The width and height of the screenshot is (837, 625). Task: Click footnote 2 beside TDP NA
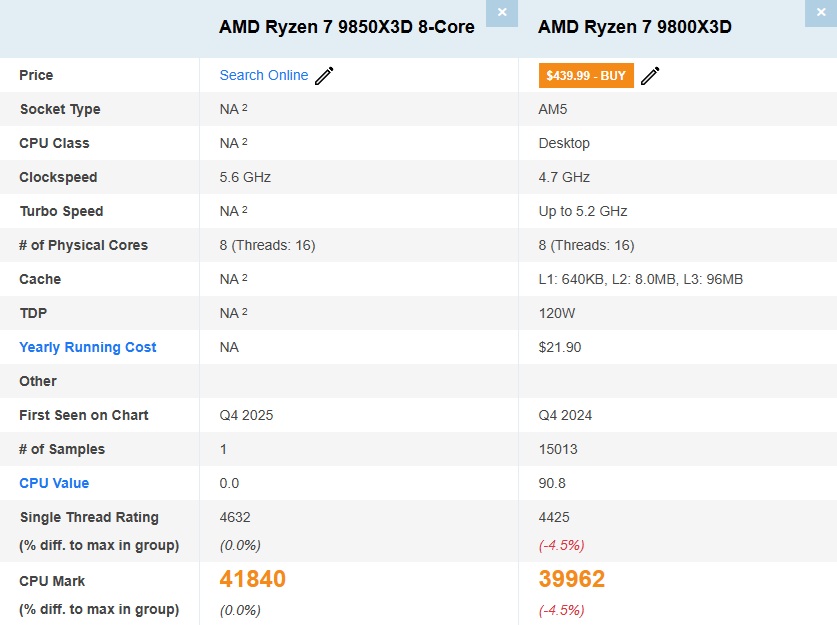click(243, 309)
